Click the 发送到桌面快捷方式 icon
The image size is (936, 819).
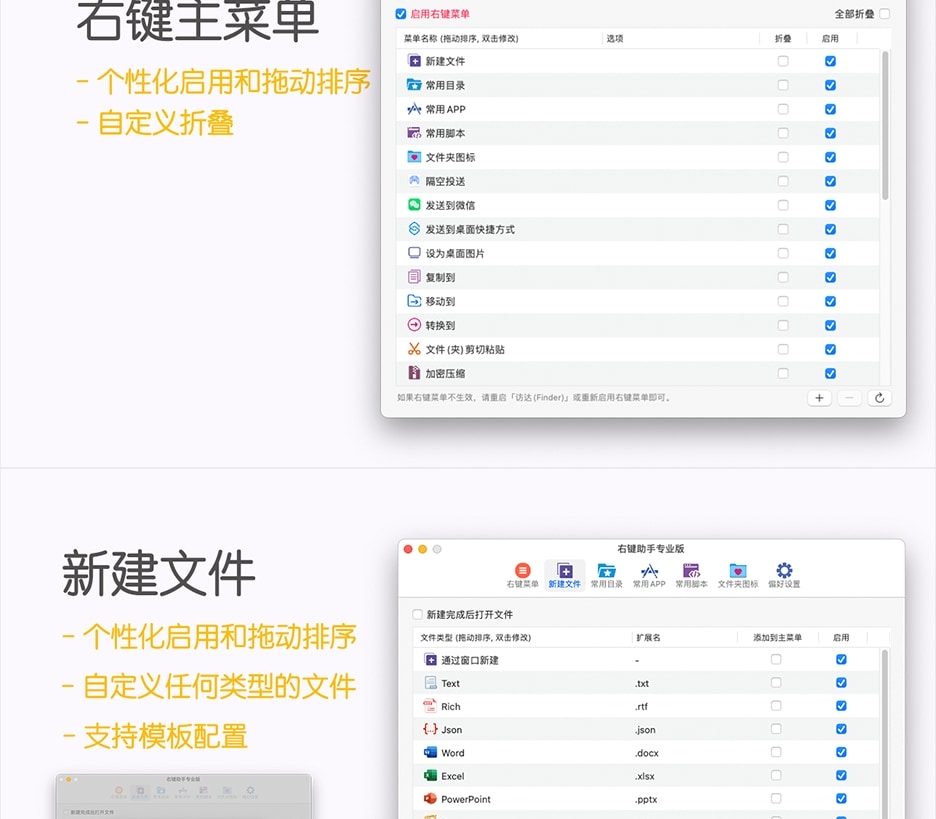click(414, 229)
